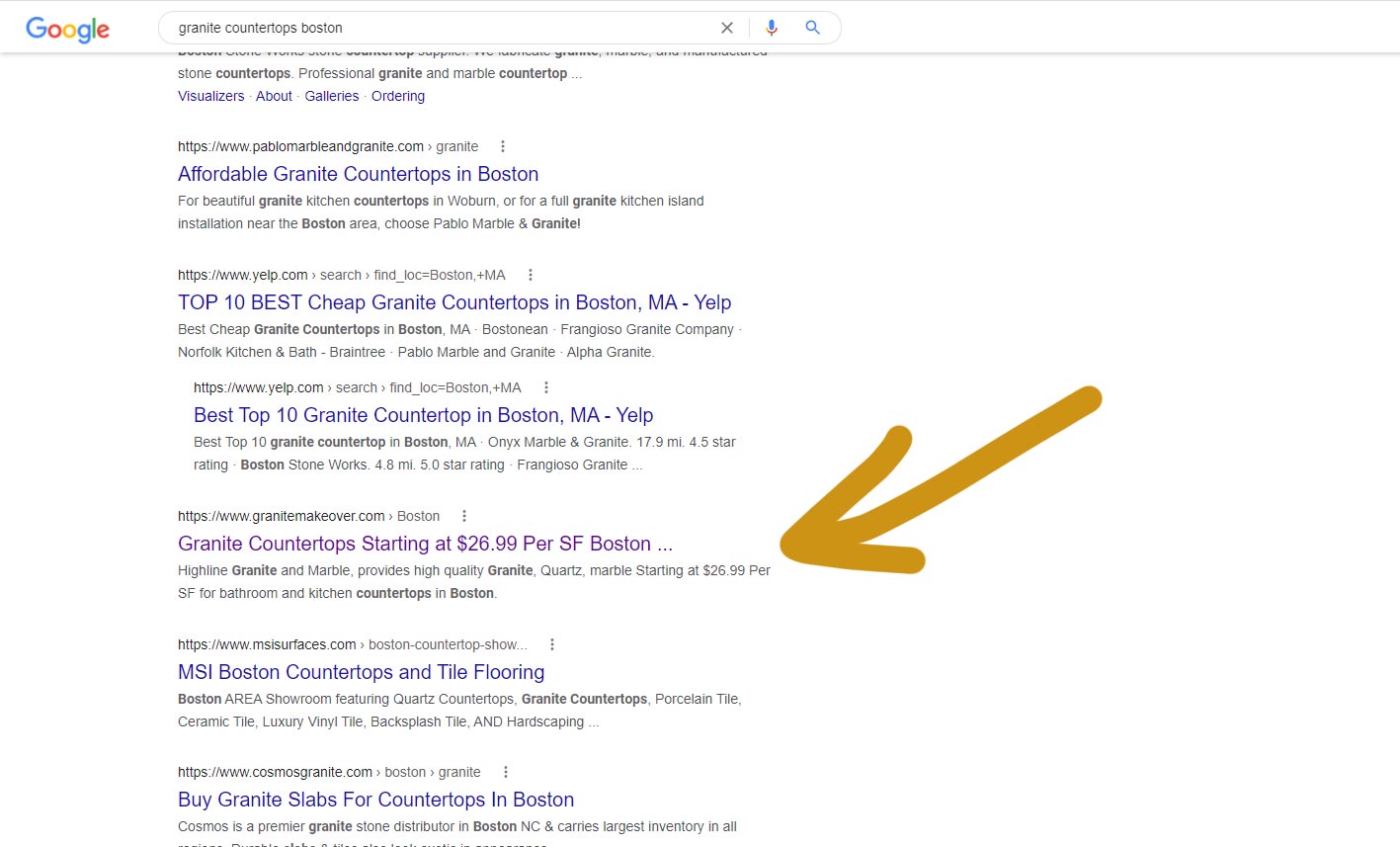Viewport: 1400px width, 847px height.
Task: Click the magnifying glass search button
Action: click(812, 28)
